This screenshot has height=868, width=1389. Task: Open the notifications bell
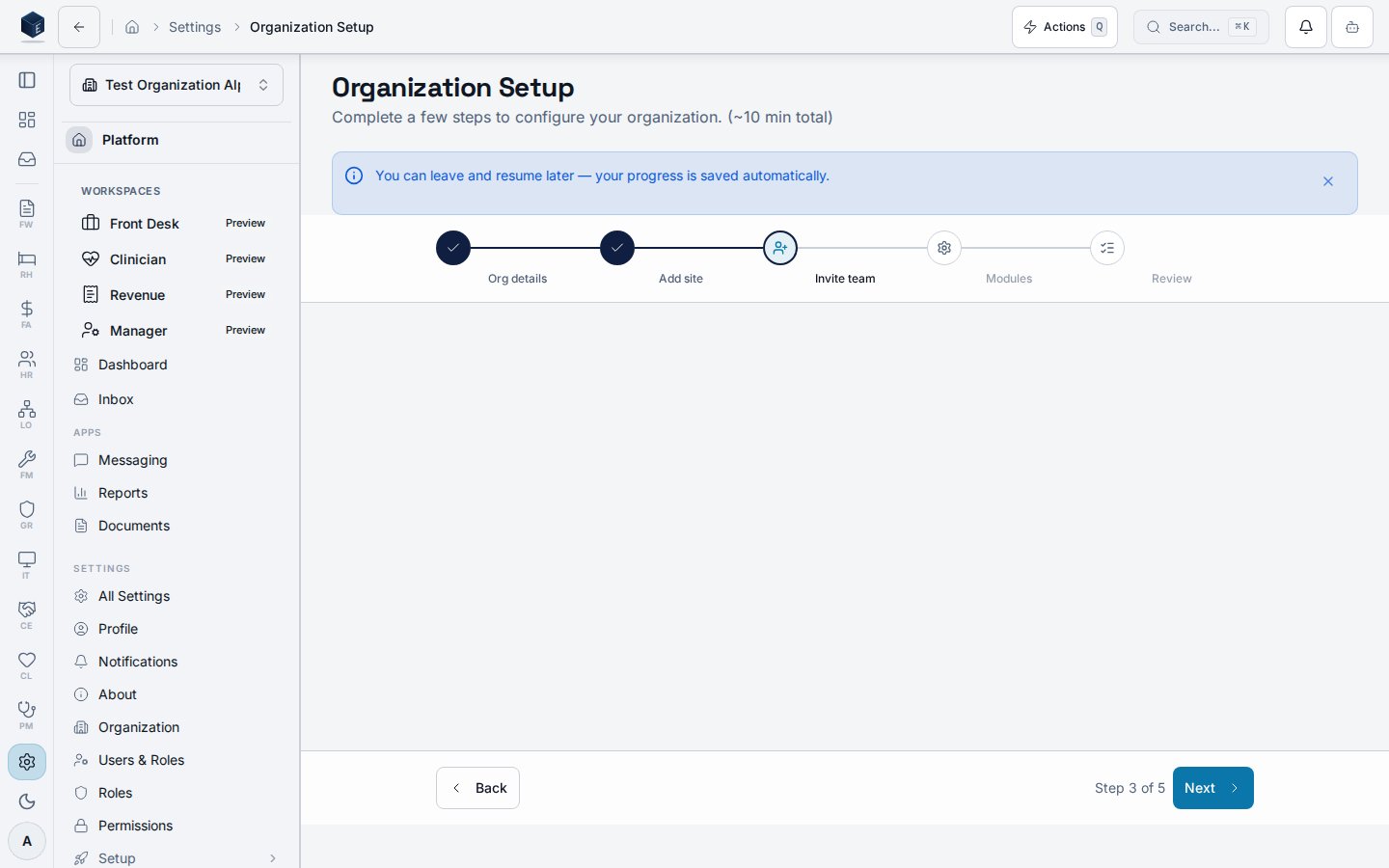click(x=1306, y=27)
